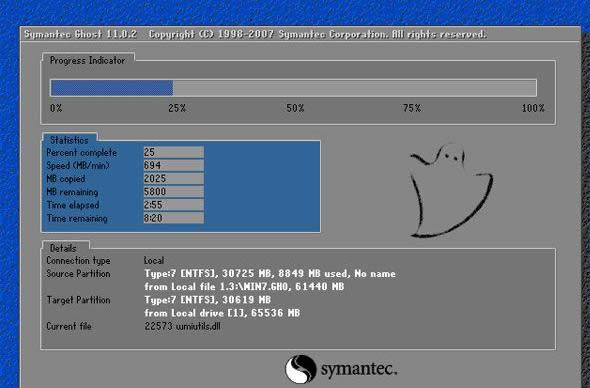590x388 pixels.
Task: Click the Percent complete value field
Action: (x=173, y=152)
